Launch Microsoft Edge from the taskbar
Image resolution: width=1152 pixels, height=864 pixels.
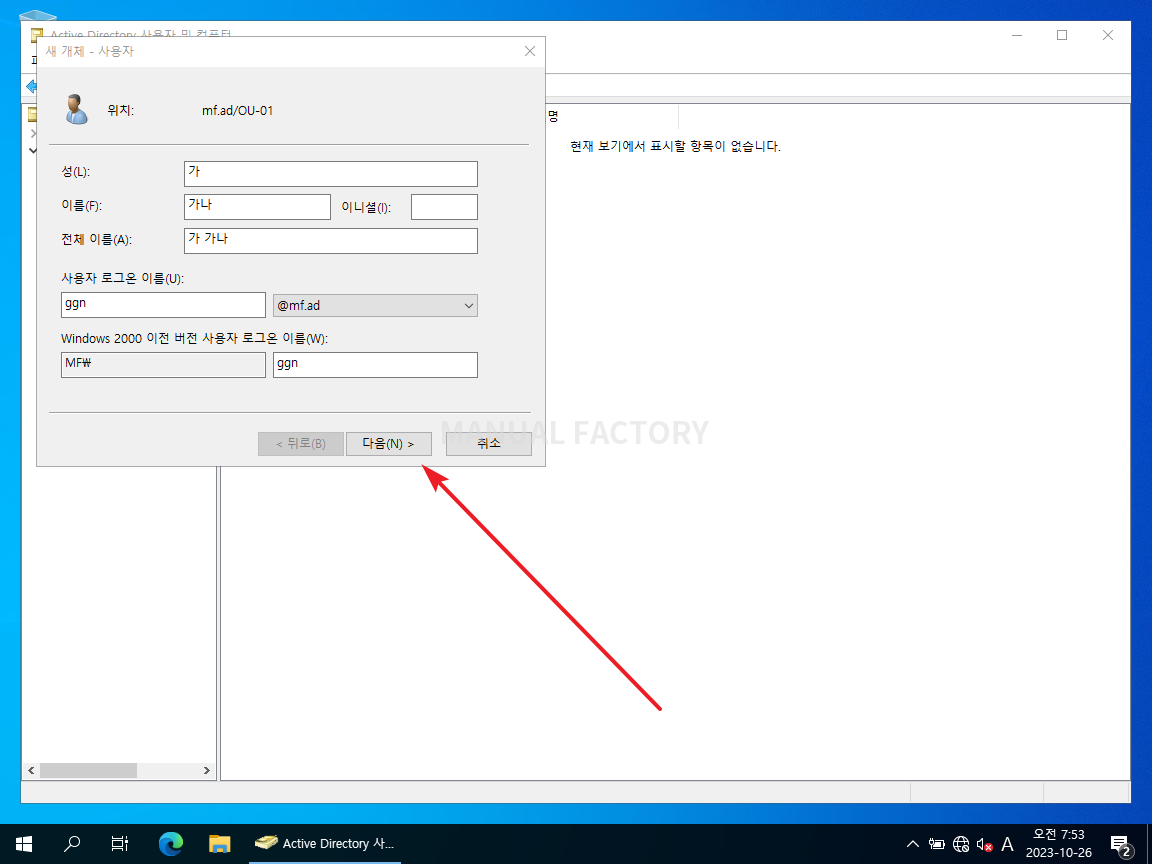tap(170, 843)
